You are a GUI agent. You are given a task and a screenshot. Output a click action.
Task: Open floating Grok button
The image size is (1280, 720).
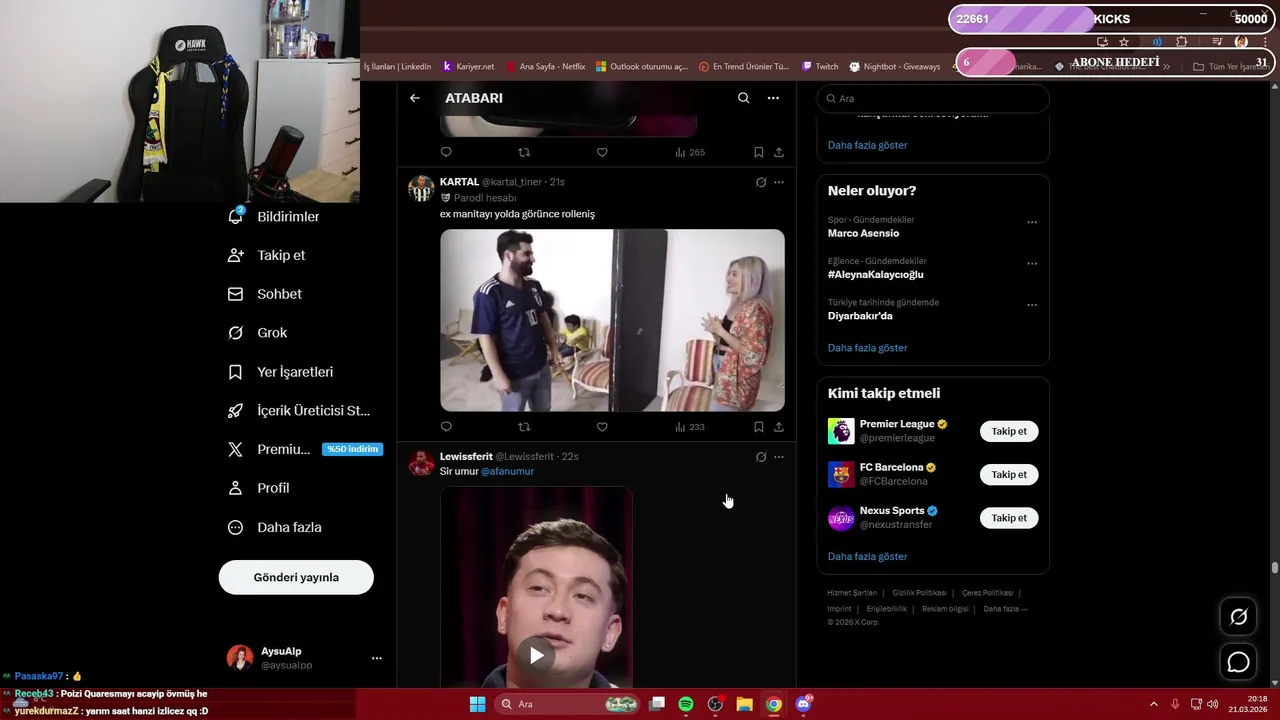[1239, 617]
